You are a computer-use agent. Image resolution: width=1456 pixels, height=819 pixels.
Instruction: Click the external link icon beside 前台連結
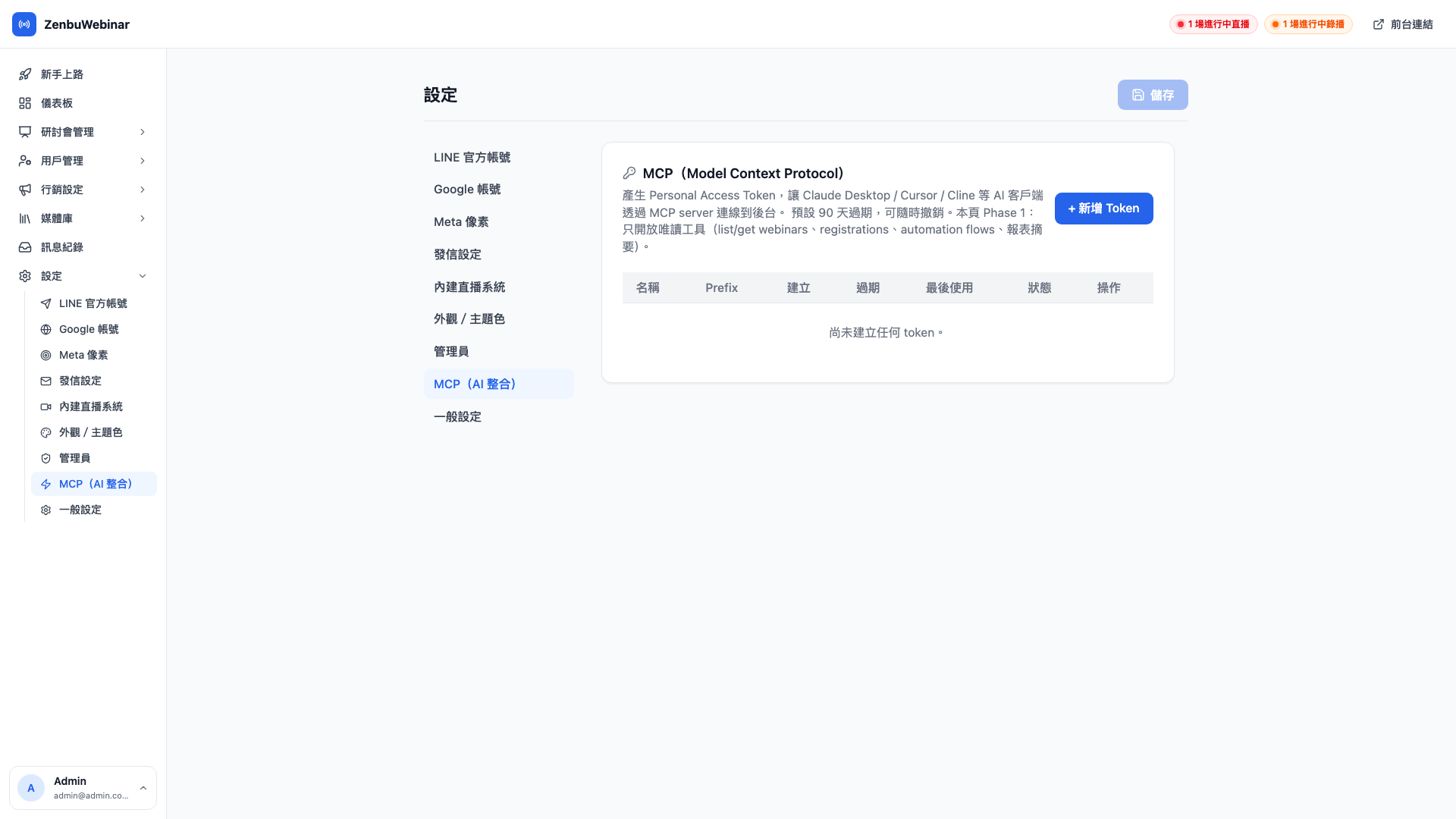[x=1379, y=24]
